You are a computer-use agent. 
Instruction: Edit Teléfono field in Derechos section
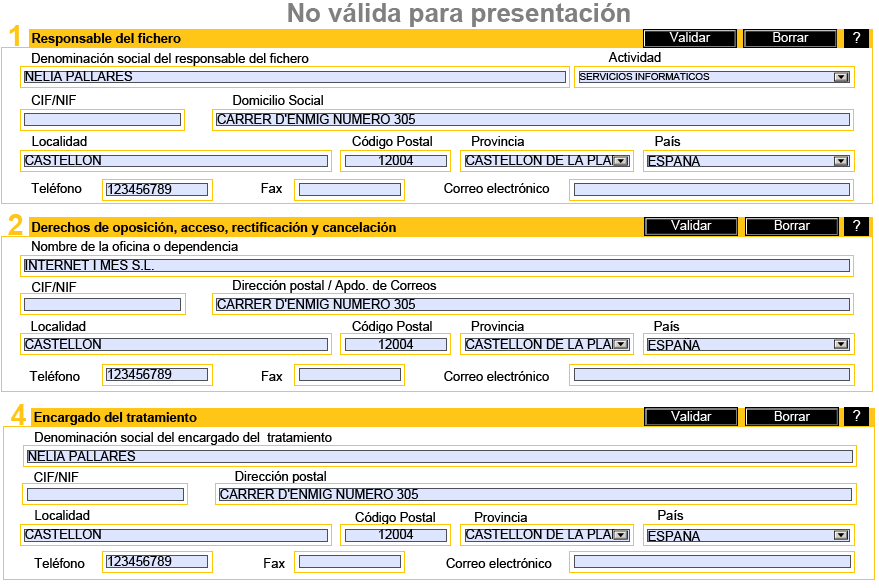pos(157,374)
